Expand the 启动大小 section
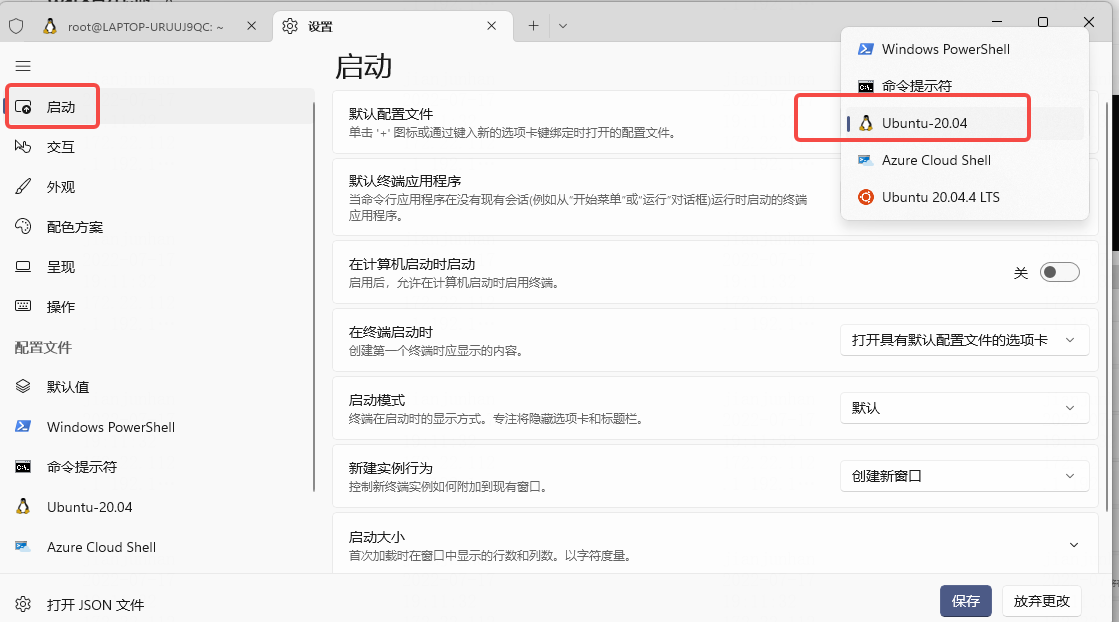The image size is (1119, 622). click(1073, 545)
